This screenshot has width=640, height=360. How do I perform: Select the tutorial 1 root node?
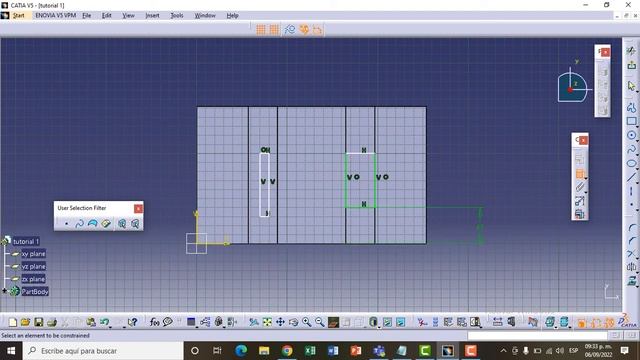[26, 241]
